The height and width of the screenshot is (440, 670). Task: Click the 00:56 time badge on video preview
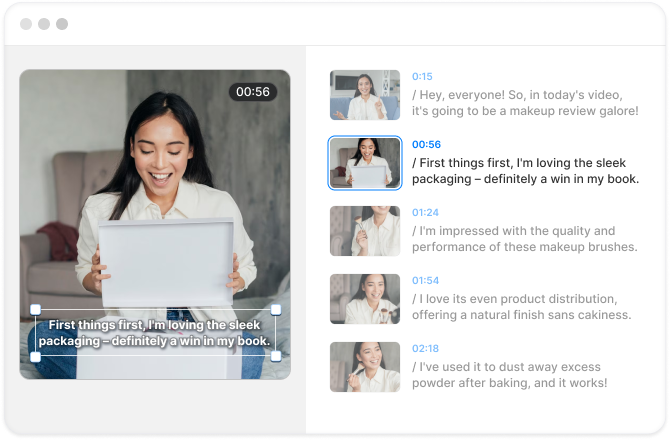[x=253, y=92]
